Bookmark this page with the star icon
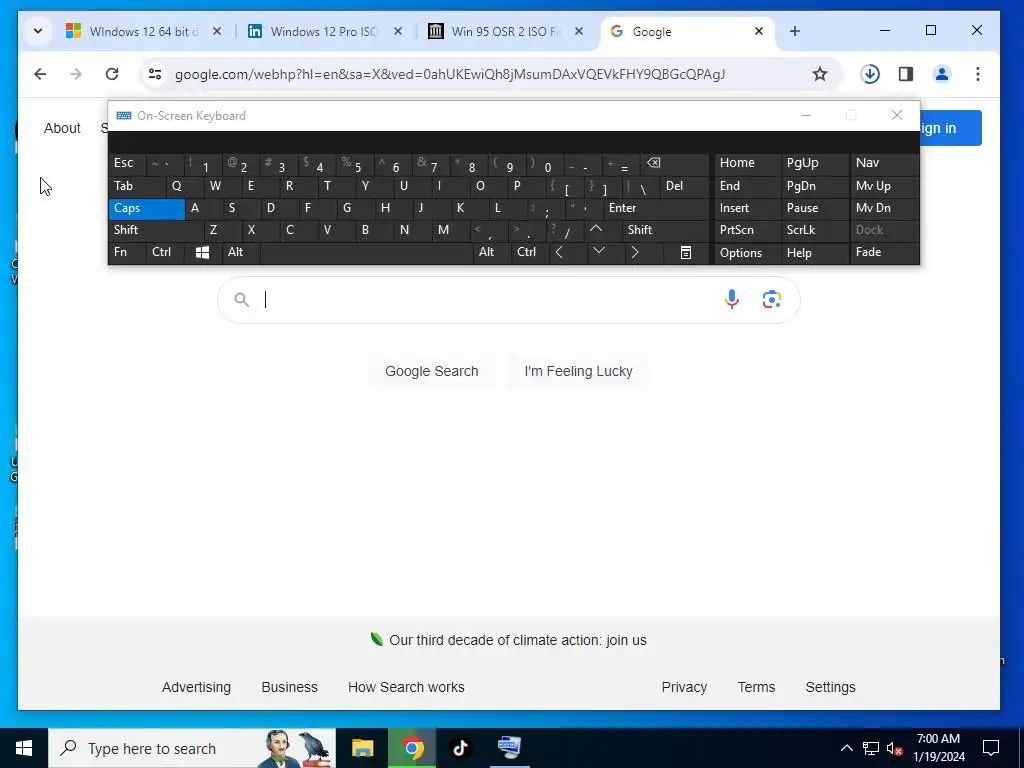 (x=820, y=74)
